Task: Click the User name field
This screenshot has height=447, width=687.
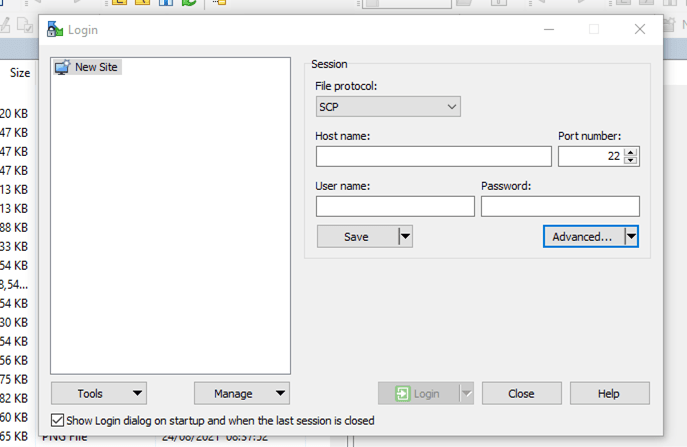Action: click(x=395, y=206)
